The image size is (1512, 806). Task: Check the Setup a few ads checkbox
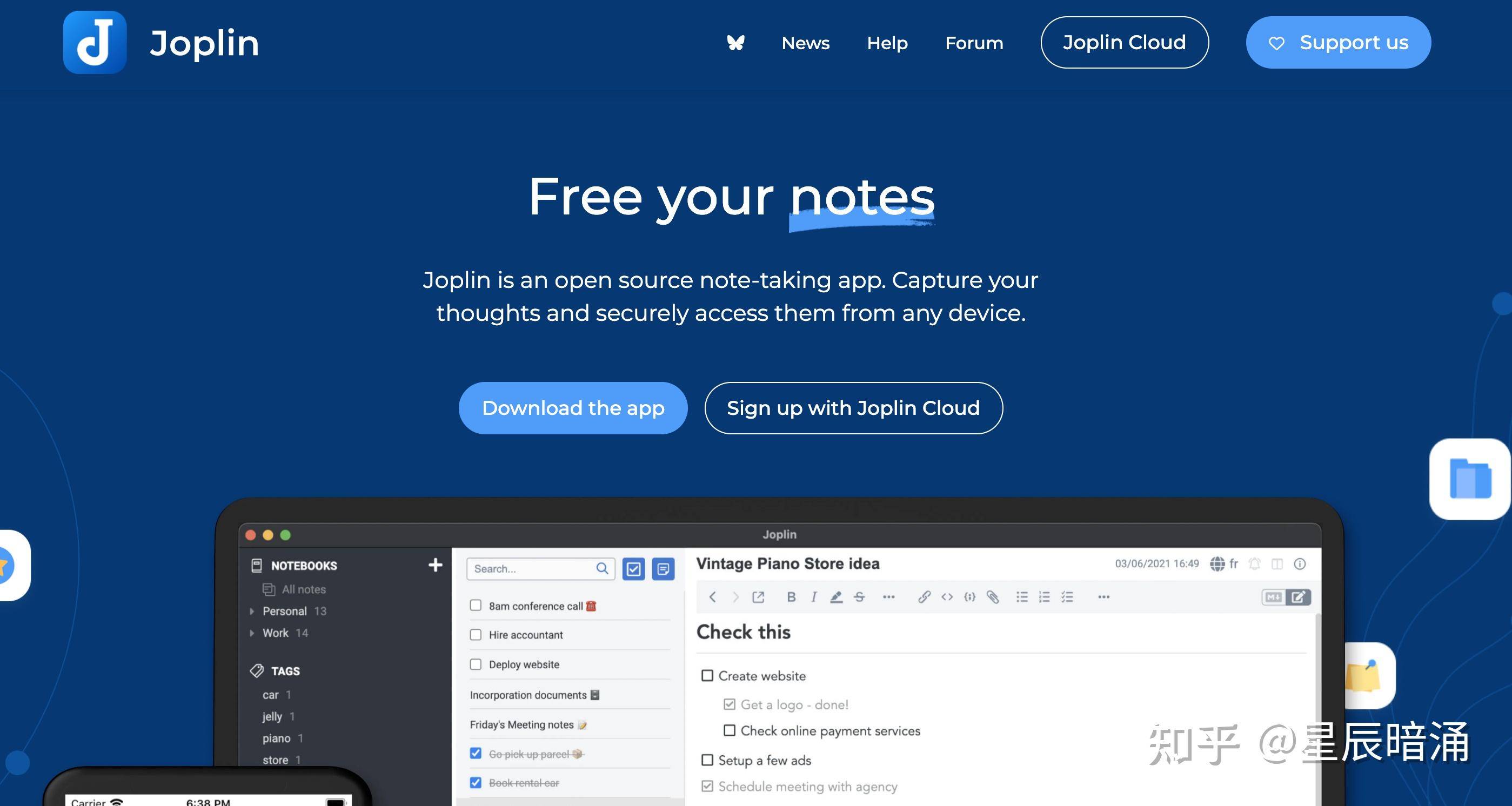(707, 760)
